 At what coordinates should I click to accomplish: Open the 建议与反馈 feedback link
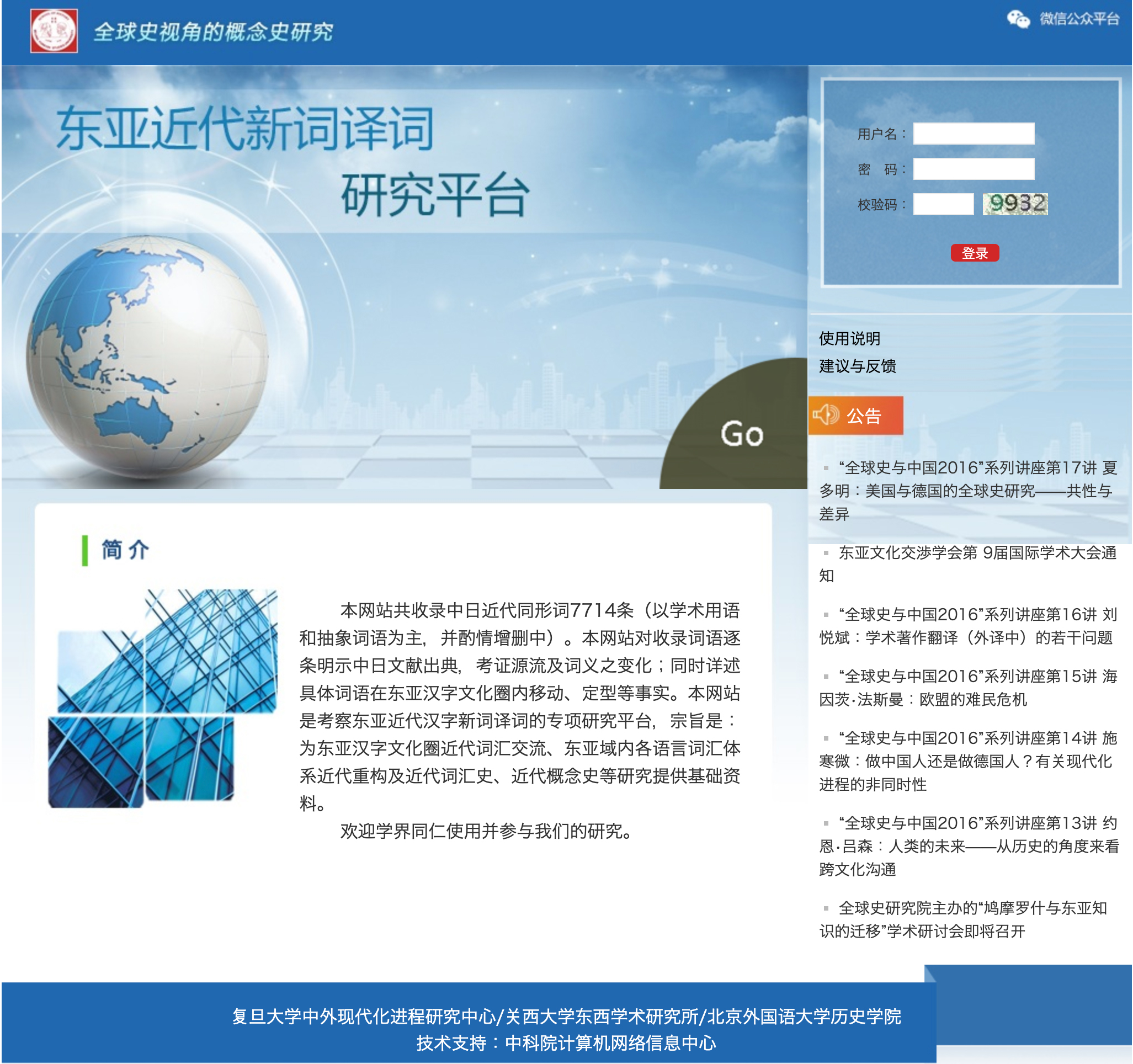pyautogui.click(x=857, y=366)
